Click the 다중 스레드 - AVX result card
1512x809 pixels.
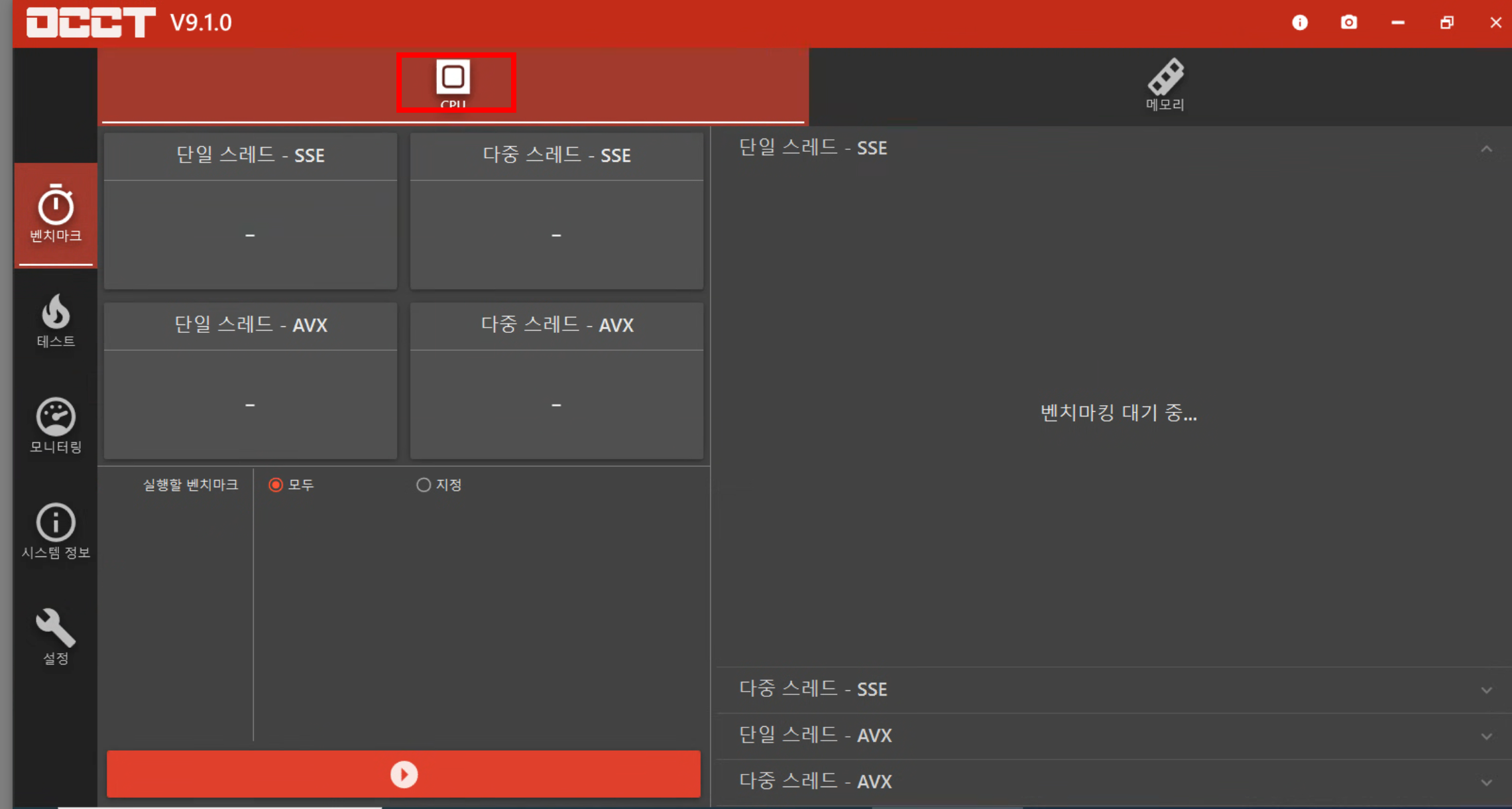(556, 381)
